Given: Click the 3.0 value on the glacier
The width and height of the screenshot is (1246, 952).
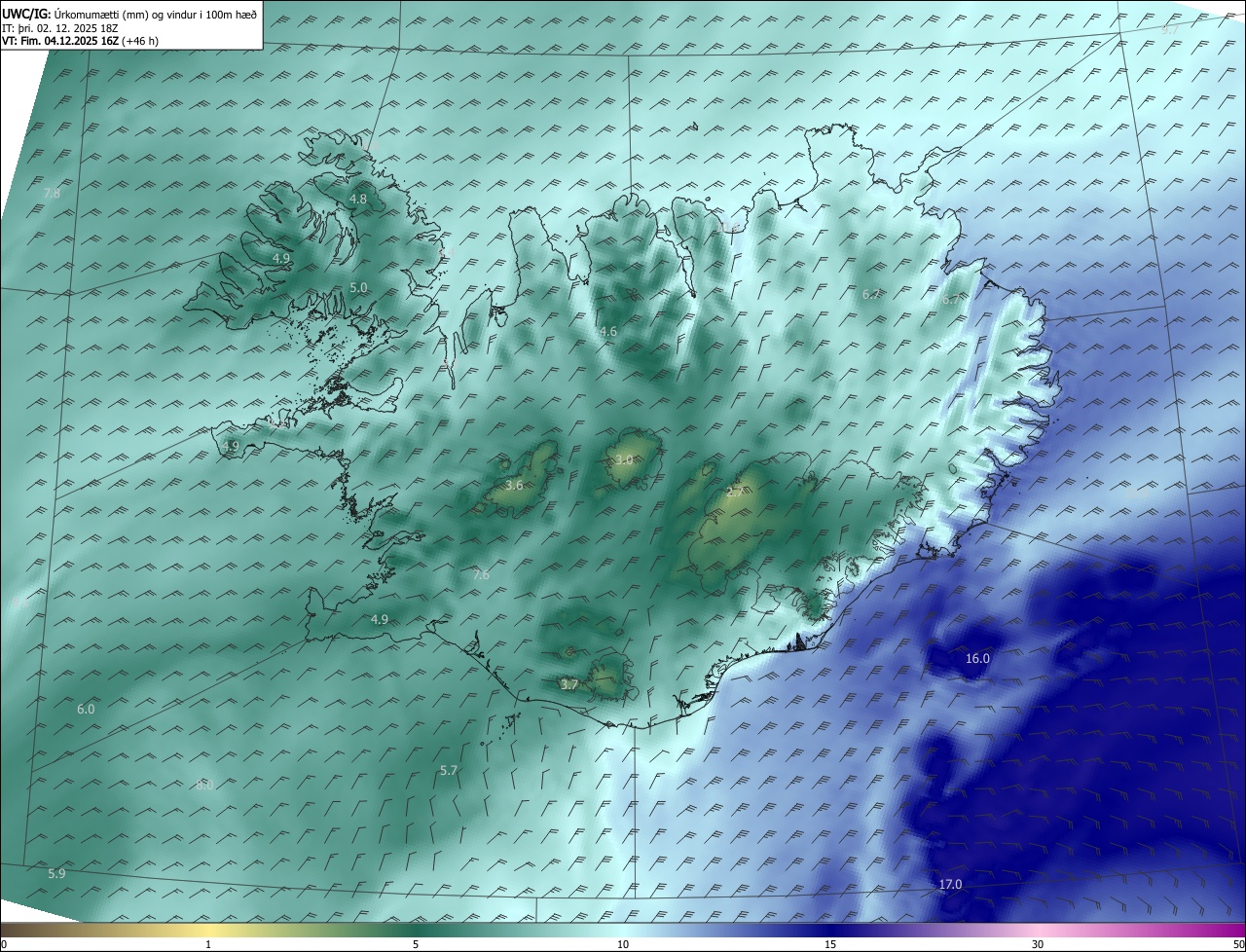Looking at the screenshot, I should point(624,459).
